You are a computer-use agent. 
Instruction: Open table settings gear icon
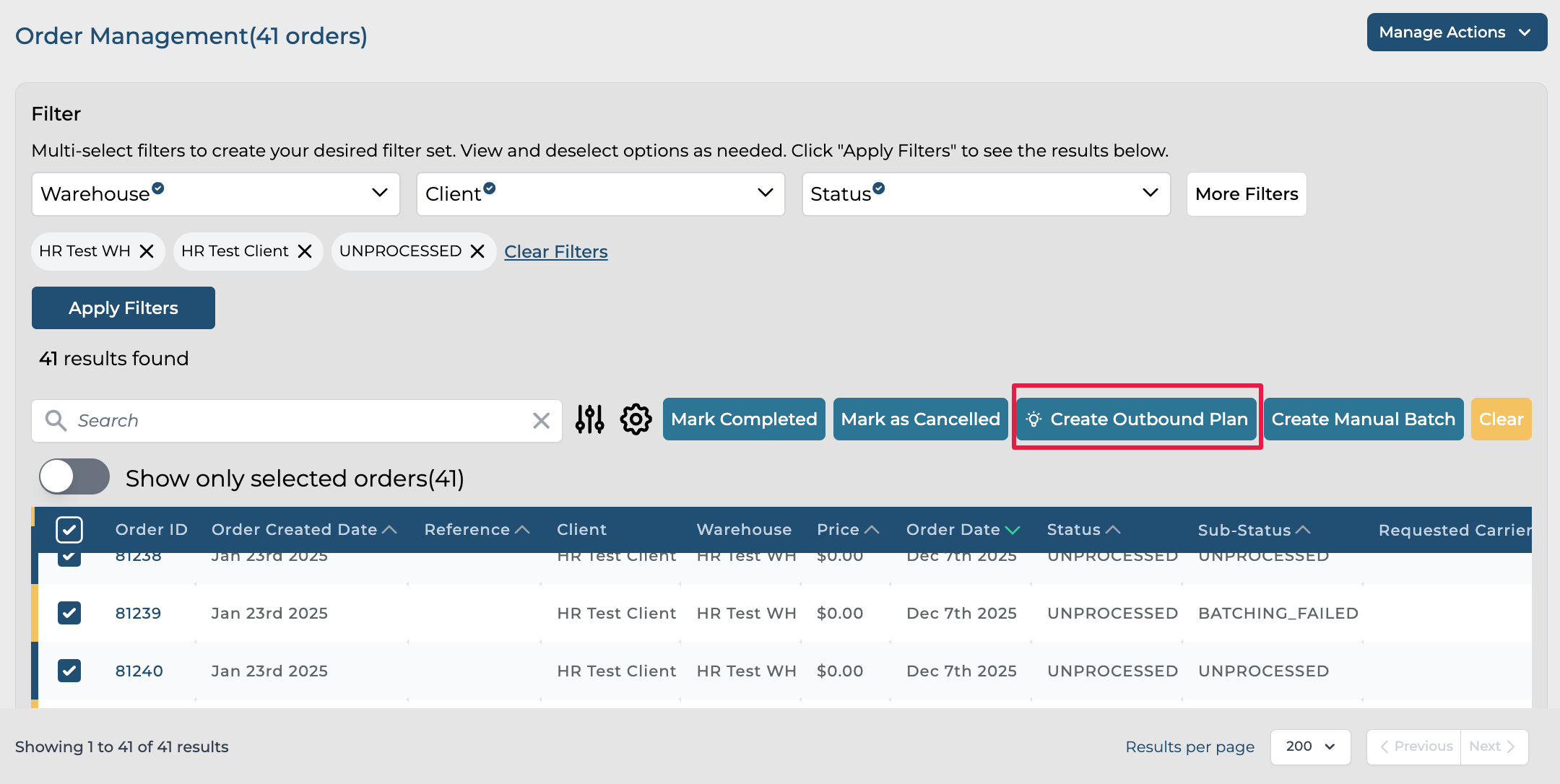[x=636, y=419]
